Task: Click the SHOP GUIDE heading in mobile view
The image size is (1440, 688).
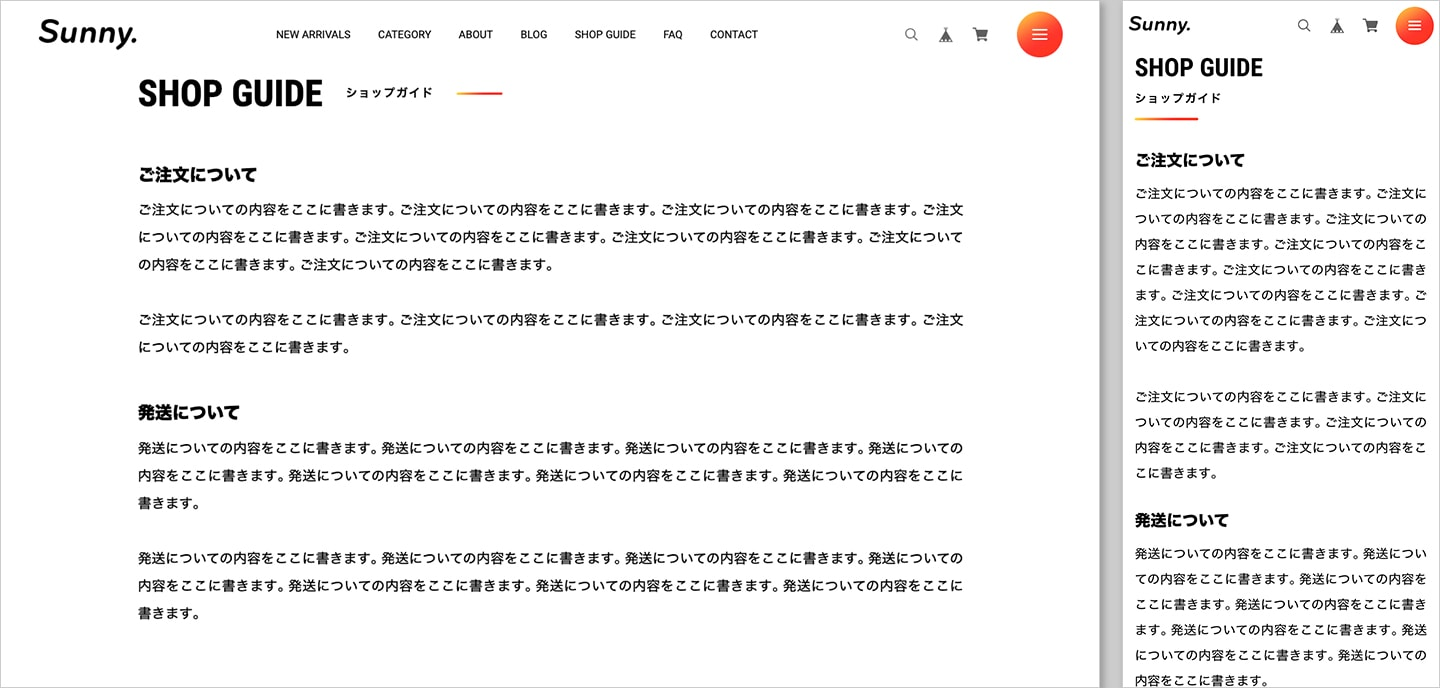Action: point(1199,67)
